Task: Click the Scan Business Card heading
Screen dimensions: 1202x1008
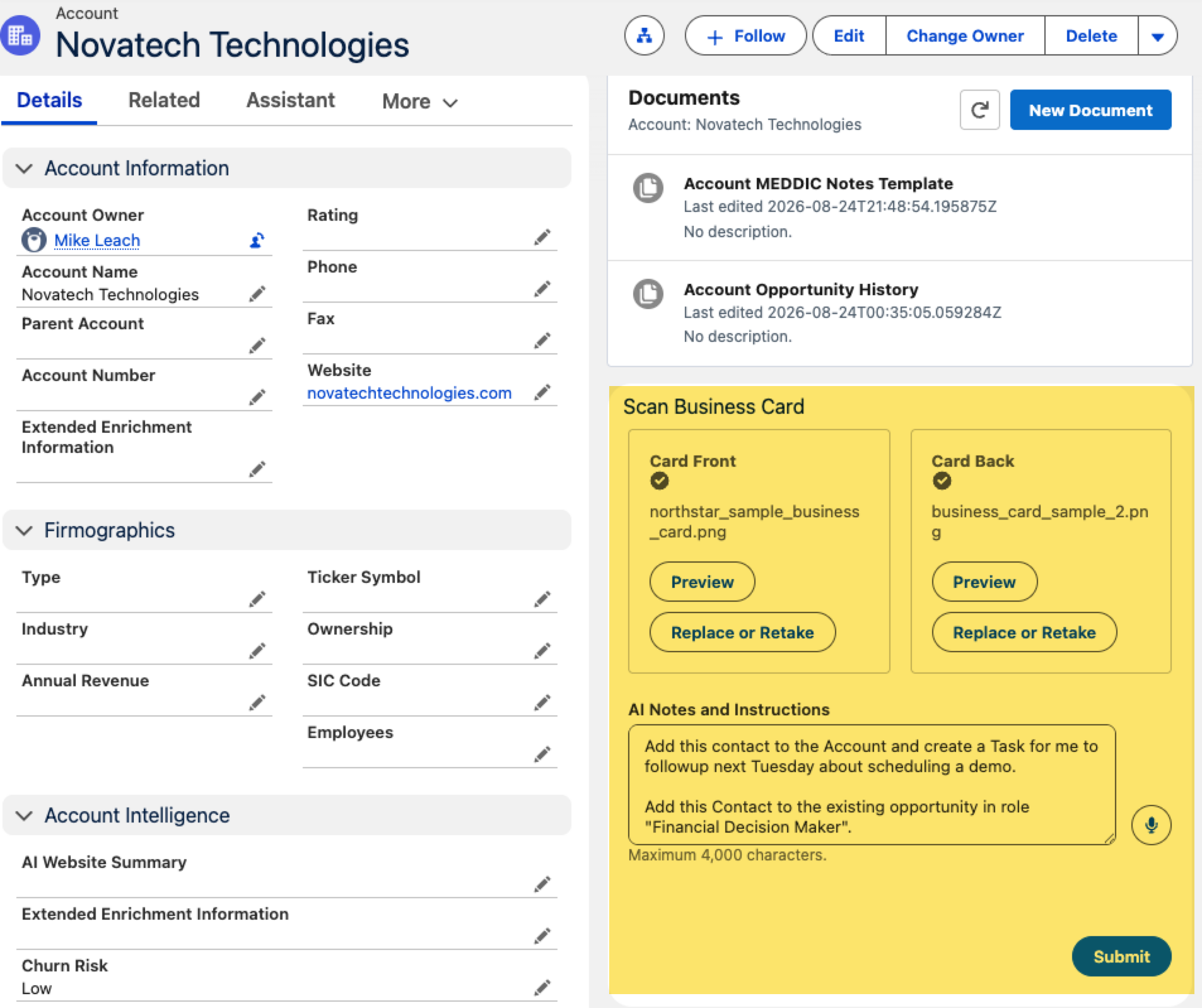Action: 713,406
